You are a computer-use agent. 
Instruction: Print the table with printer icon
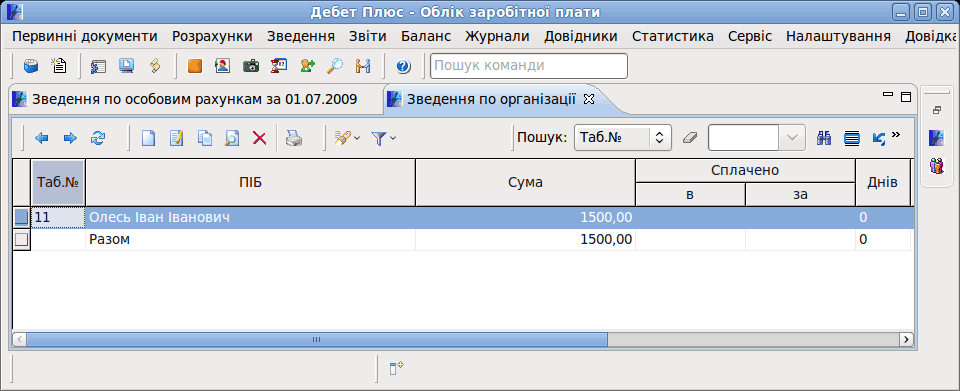294,138
